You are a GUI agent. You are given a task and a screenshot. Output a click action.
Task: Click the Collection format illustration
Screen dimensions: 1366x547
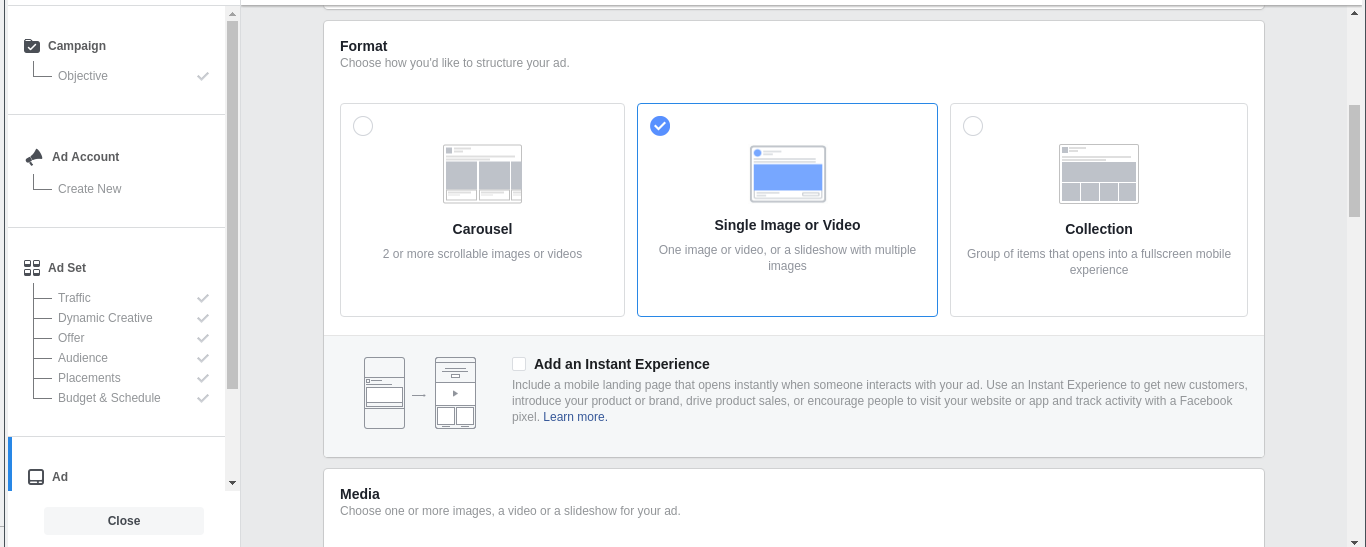click(1099, 174)
